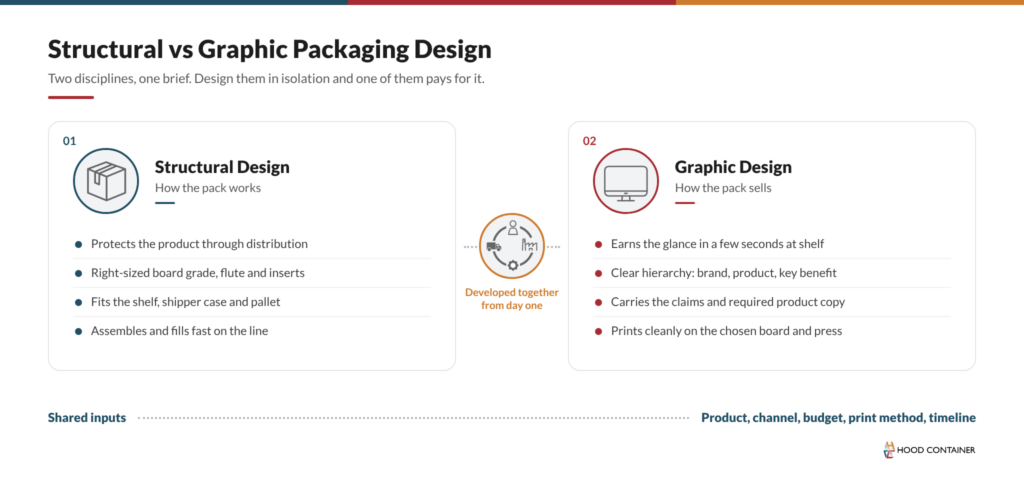The height and width of the screenshot is (483, 1024).
Task: Click "Carries the claims and required product copy"
Action: coord(728,302)
